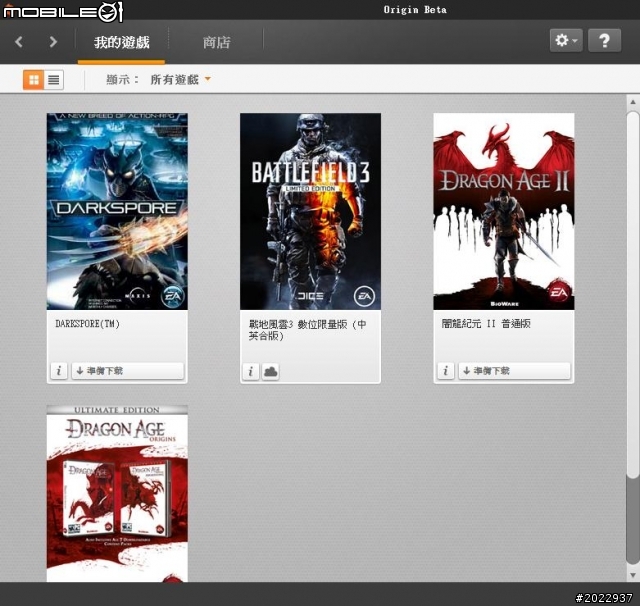Start the DARKSPORE(TM) download
The width and height of the screenshot is (640, 606).
[128, 371]
